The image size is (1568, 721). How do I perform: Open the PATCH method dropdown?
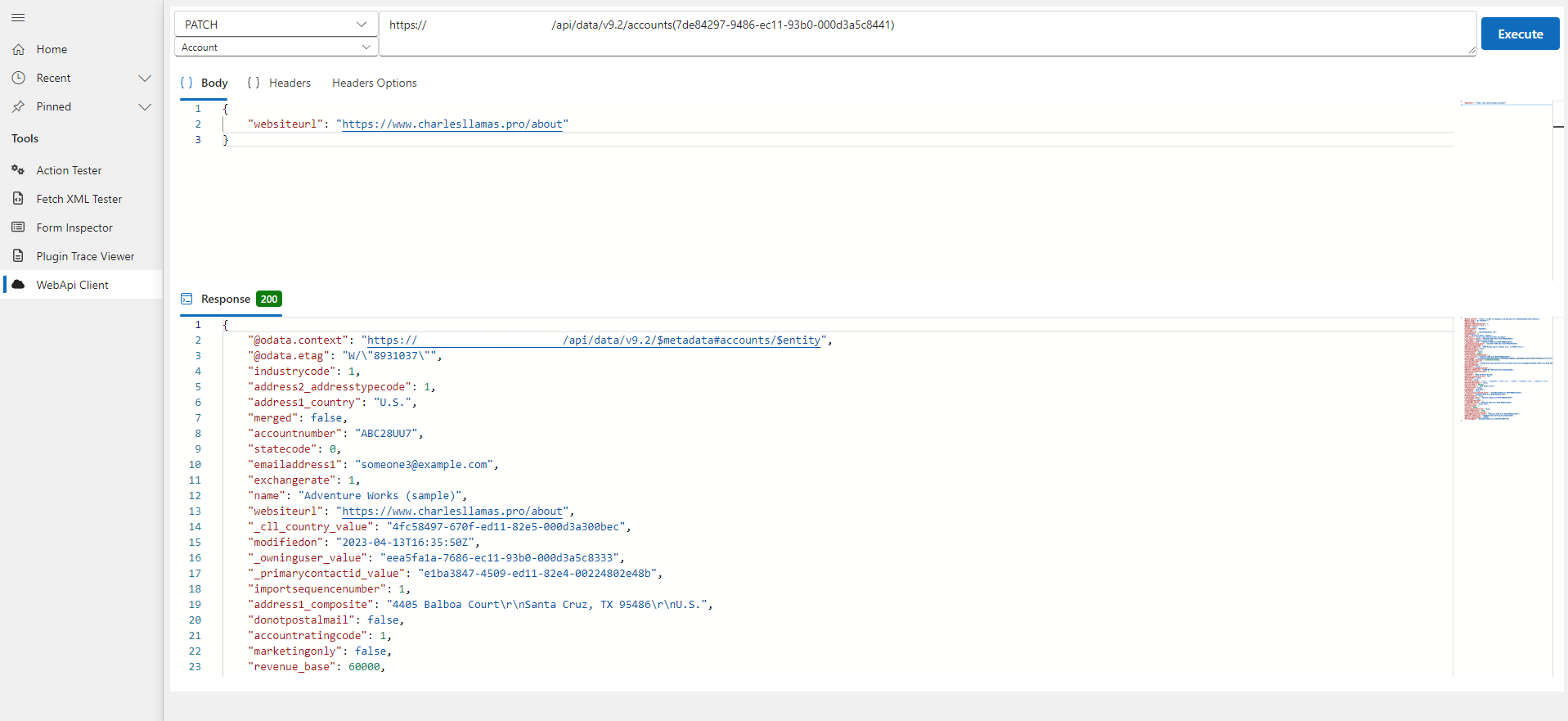(276, 25)
